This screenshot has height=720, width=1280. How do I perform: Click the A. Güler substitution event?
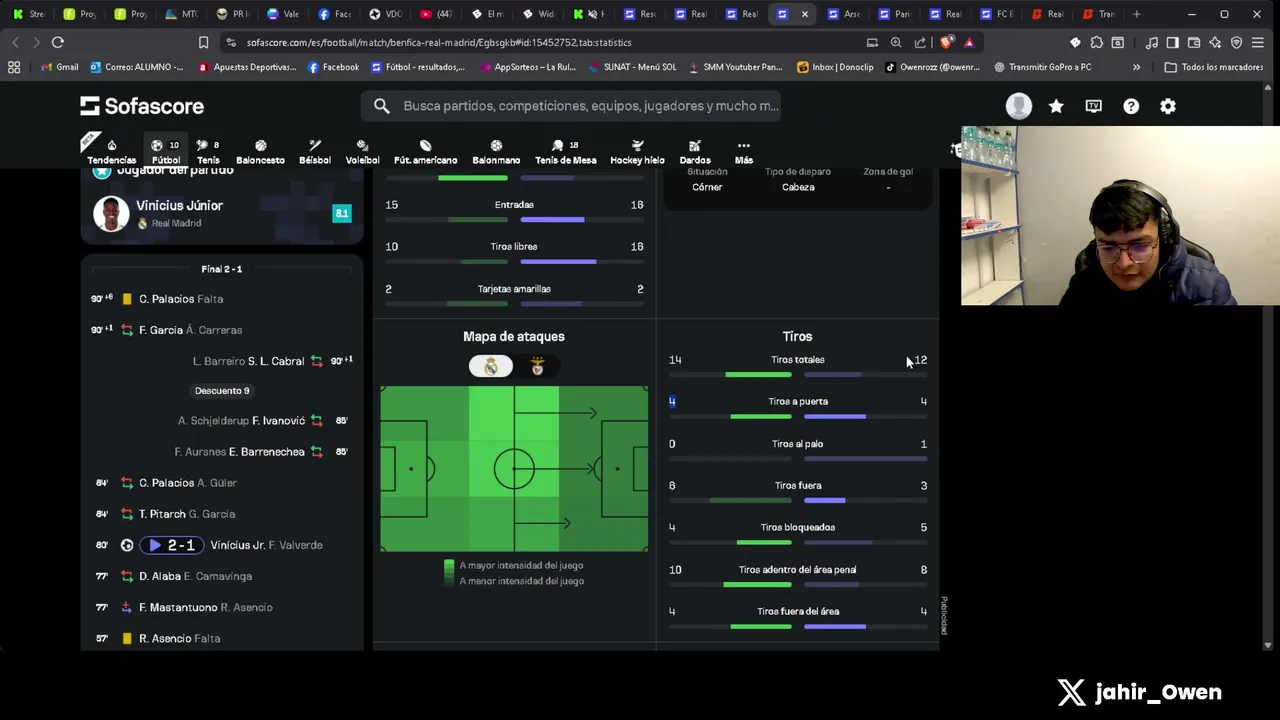[x=222, y=483]
